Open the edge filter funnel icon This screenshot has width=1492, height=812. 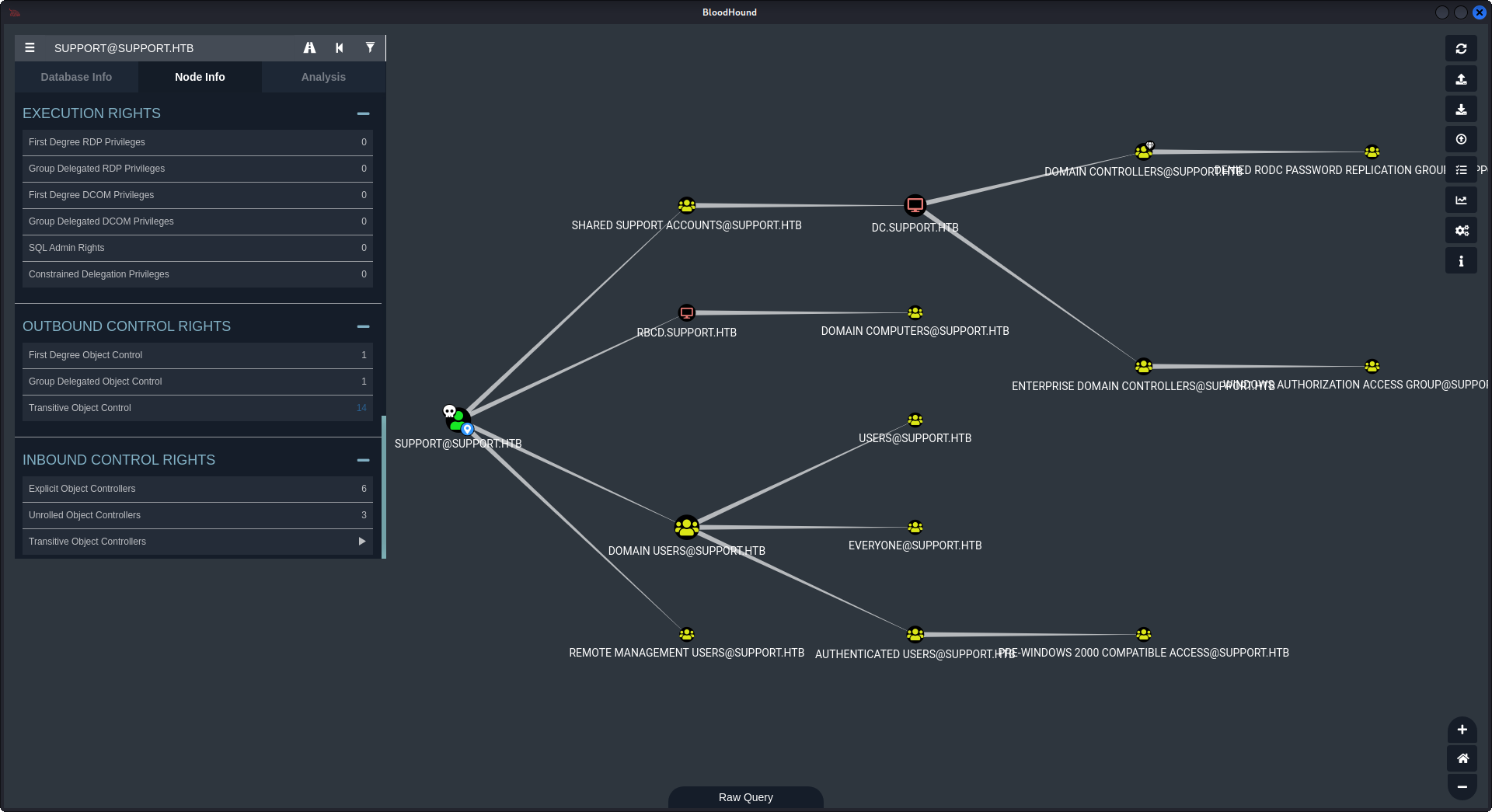click(370, 47)
